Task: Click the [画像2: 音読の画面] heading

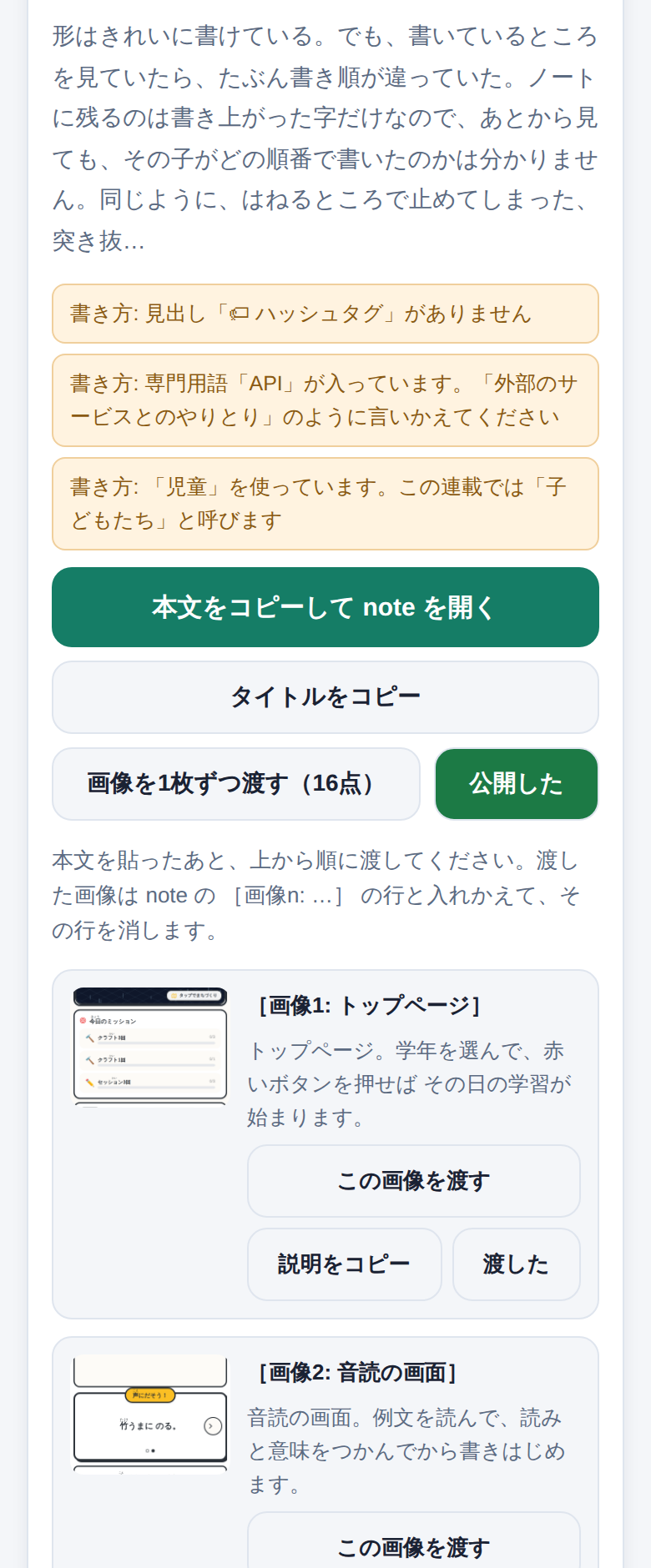Action: point(358,1373)
